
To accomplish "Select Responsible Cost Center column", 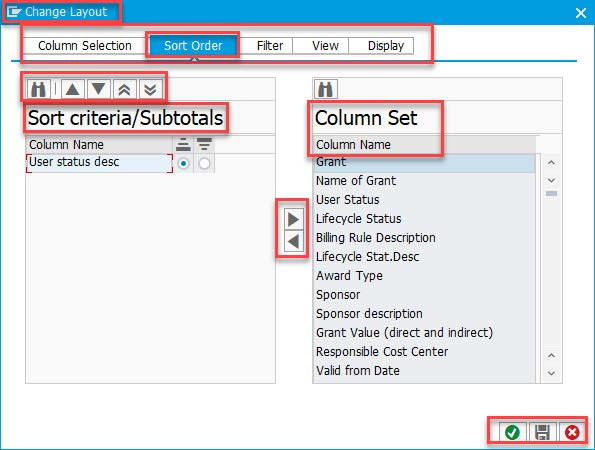I will tap(425, 352).
